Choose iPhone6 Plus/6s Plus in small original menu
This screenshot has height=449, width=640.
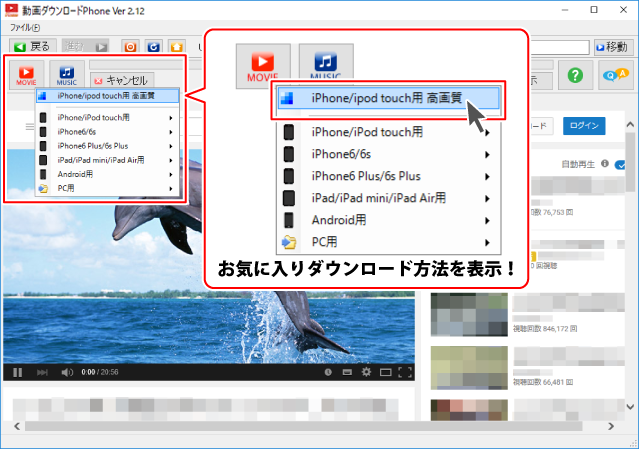click(x=107, y=146)
